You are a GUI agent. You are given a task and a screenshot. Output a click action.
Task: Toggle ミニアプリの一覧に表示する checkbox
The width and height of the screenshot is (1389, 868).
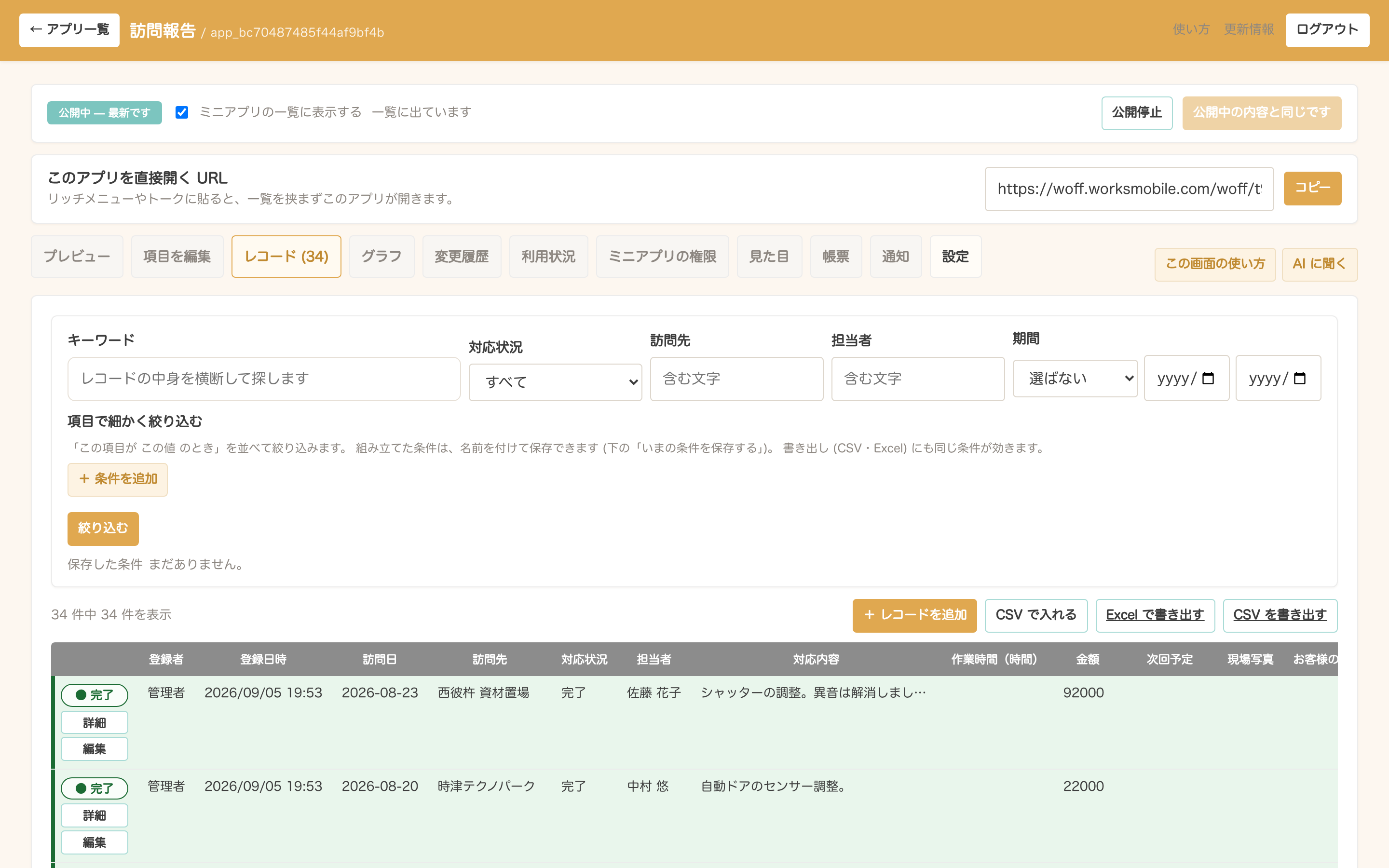pos(182,112)
